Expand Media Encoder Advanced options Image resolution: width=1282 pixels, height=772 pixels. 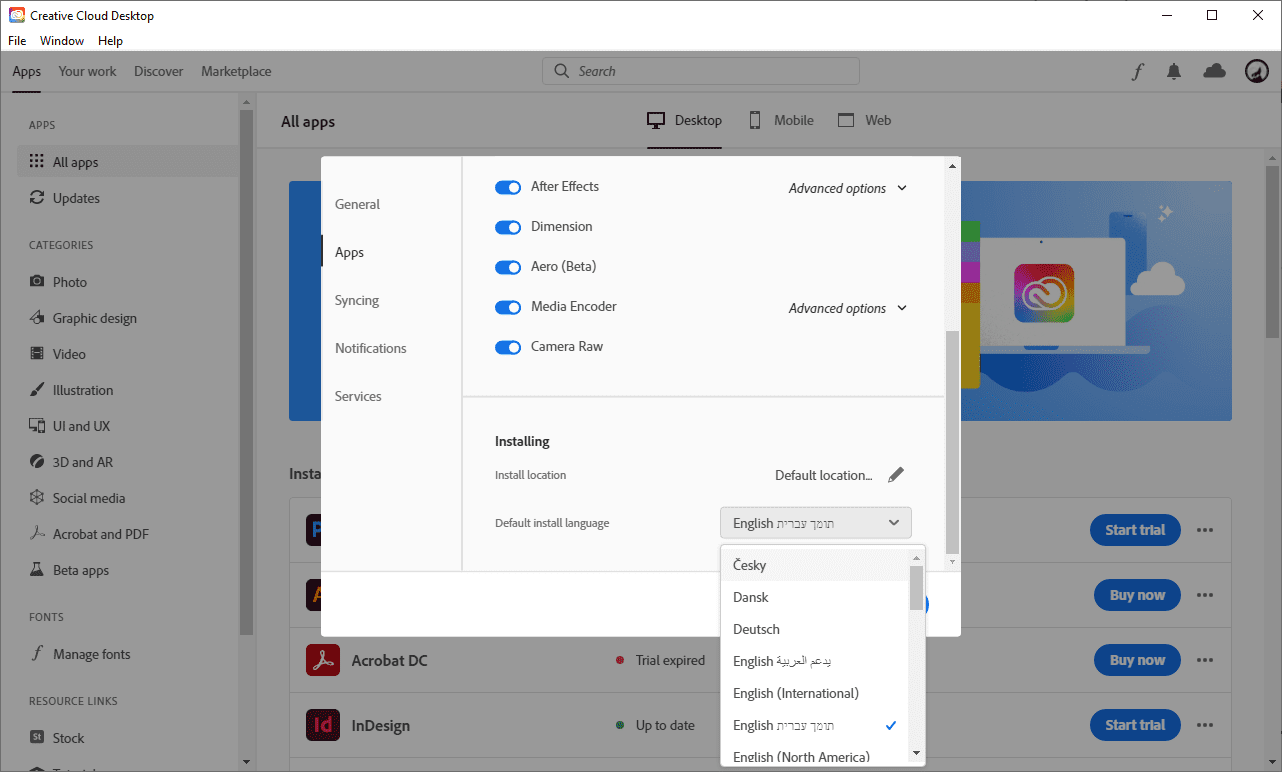(847, 308)
